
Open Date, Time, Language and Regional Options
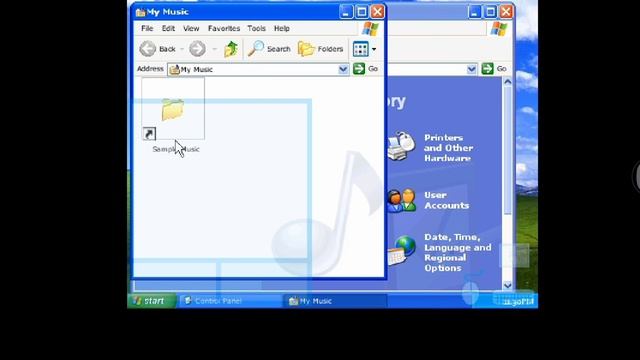point(458,252)
